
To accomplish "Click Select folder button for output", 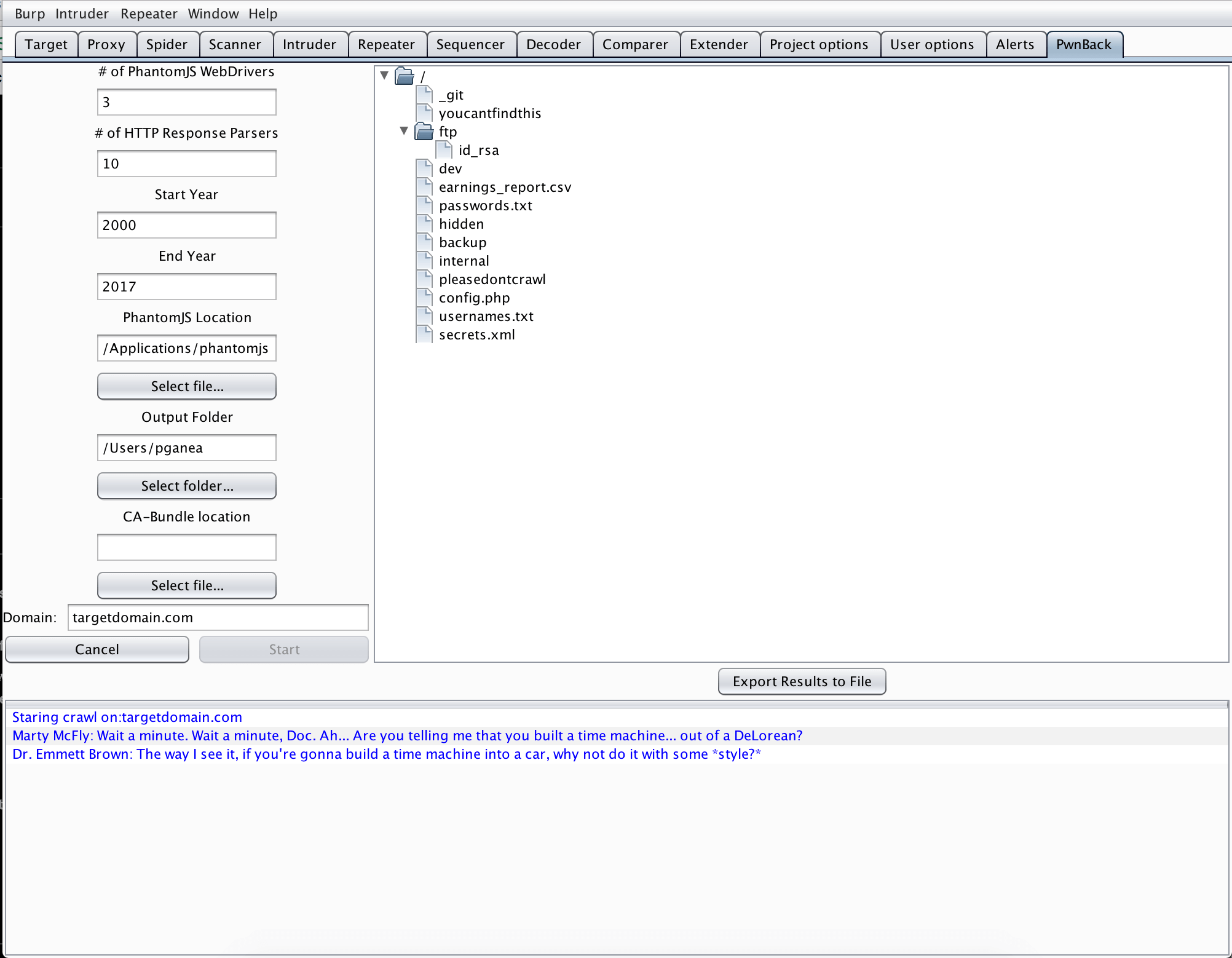I will [x=187, y=486].
